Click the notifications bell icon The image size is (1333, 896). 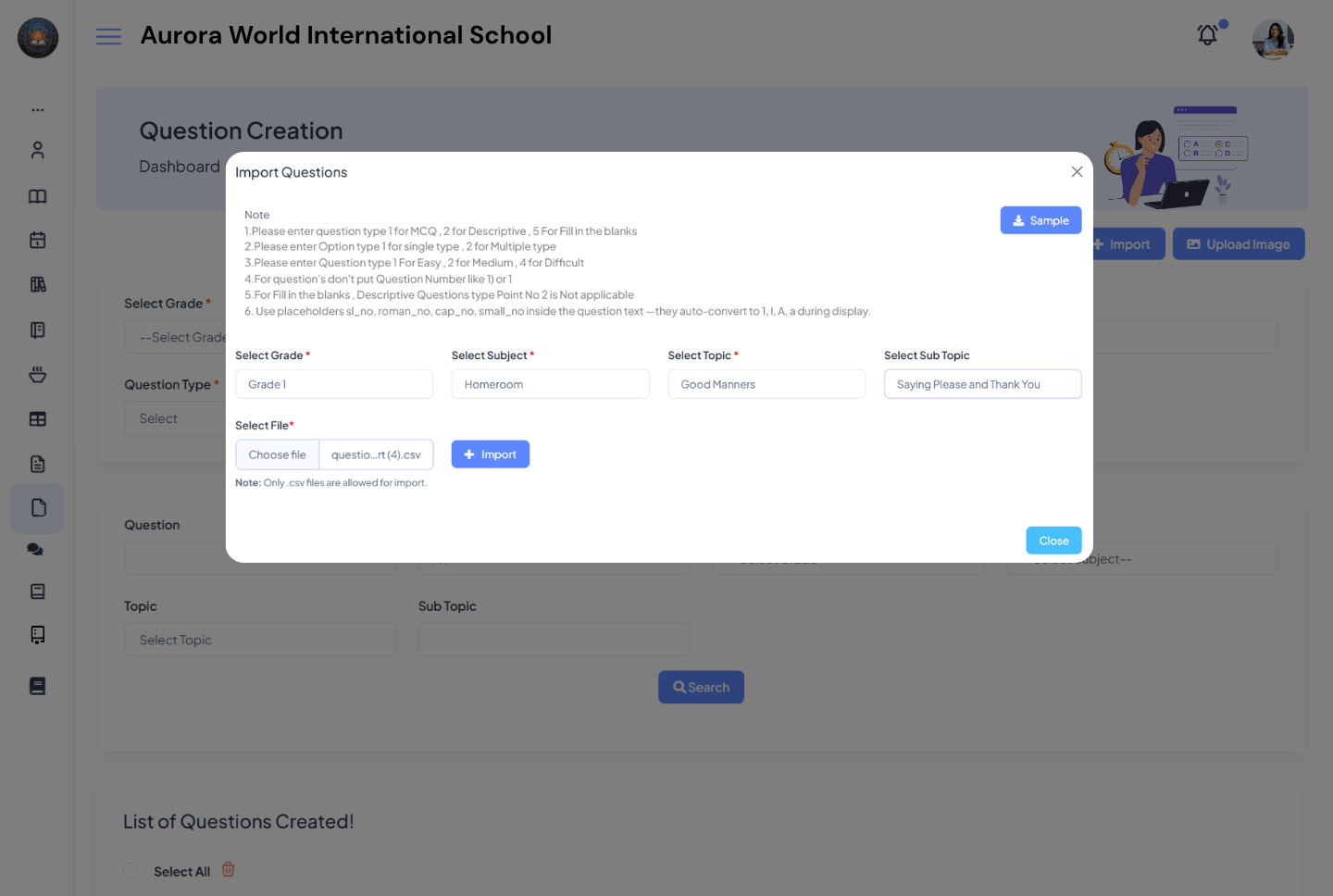[x=1207, y=34]
